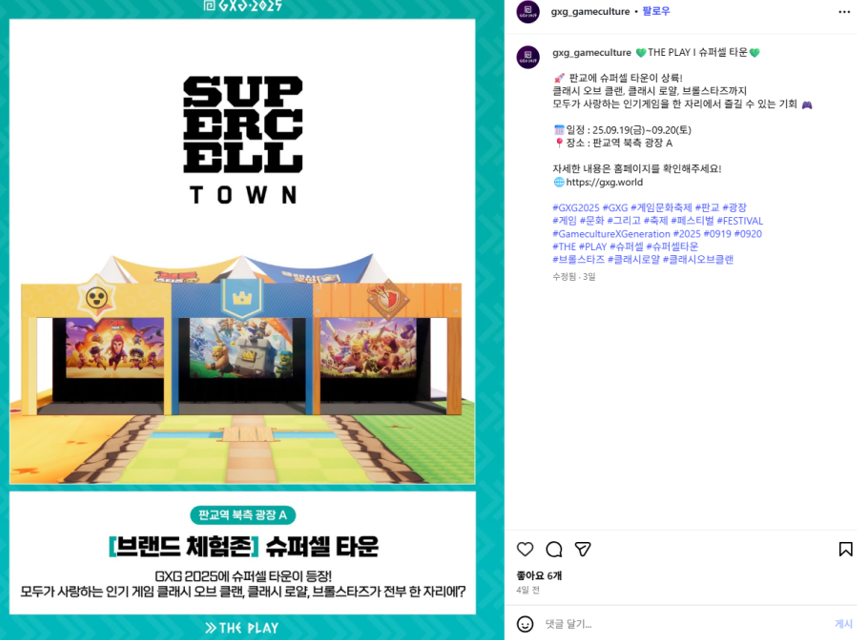Share the post via paper plane icon

(x=583, y=549)
